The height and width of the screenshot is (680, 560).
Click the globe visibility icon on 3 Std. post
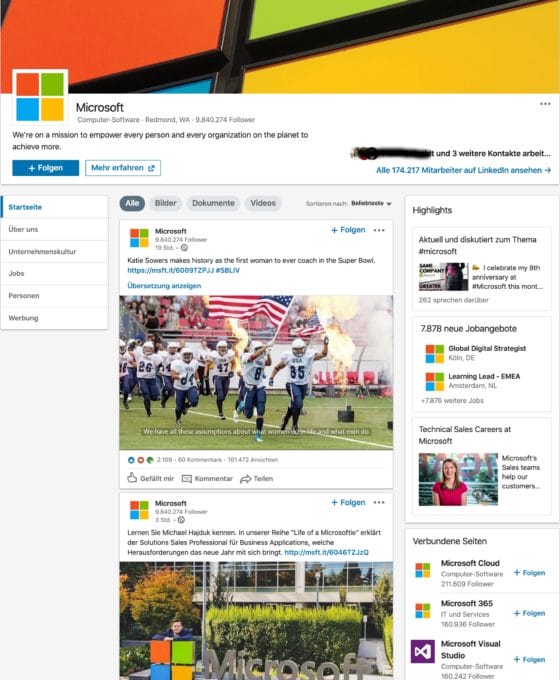click(x=181, y=520)
